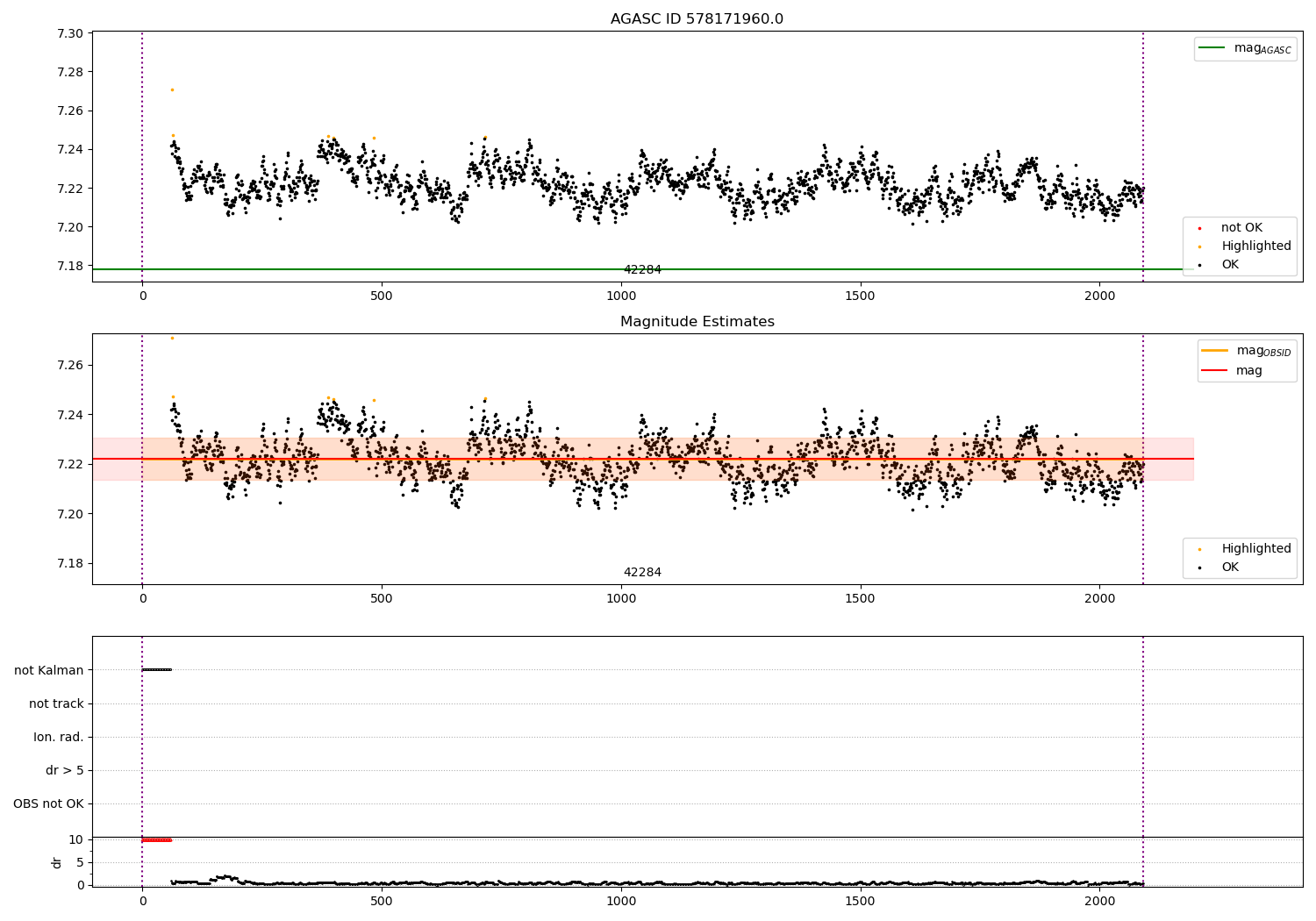Click the red 'mag' legend entry
Viewport: 1316px width, 921px height.
(1232, 371)
